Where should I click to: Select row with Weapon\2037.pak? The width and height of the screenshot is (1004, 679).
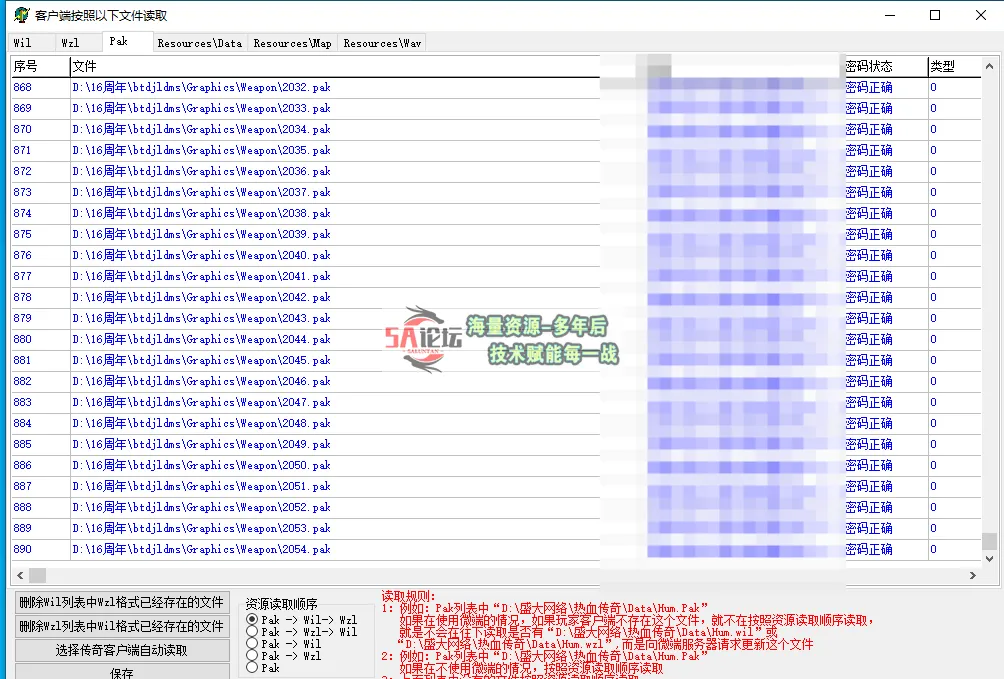pyautogui.click(x=496, y=192)
